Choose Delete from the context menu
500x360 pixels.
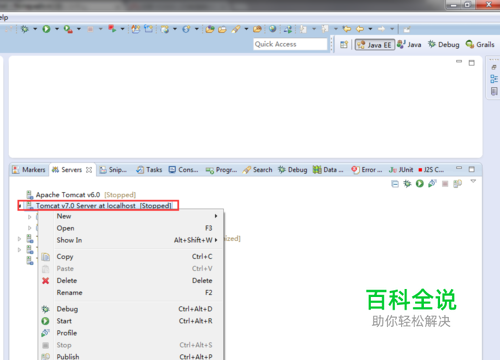pyautogui.click(x=131, y=281)
